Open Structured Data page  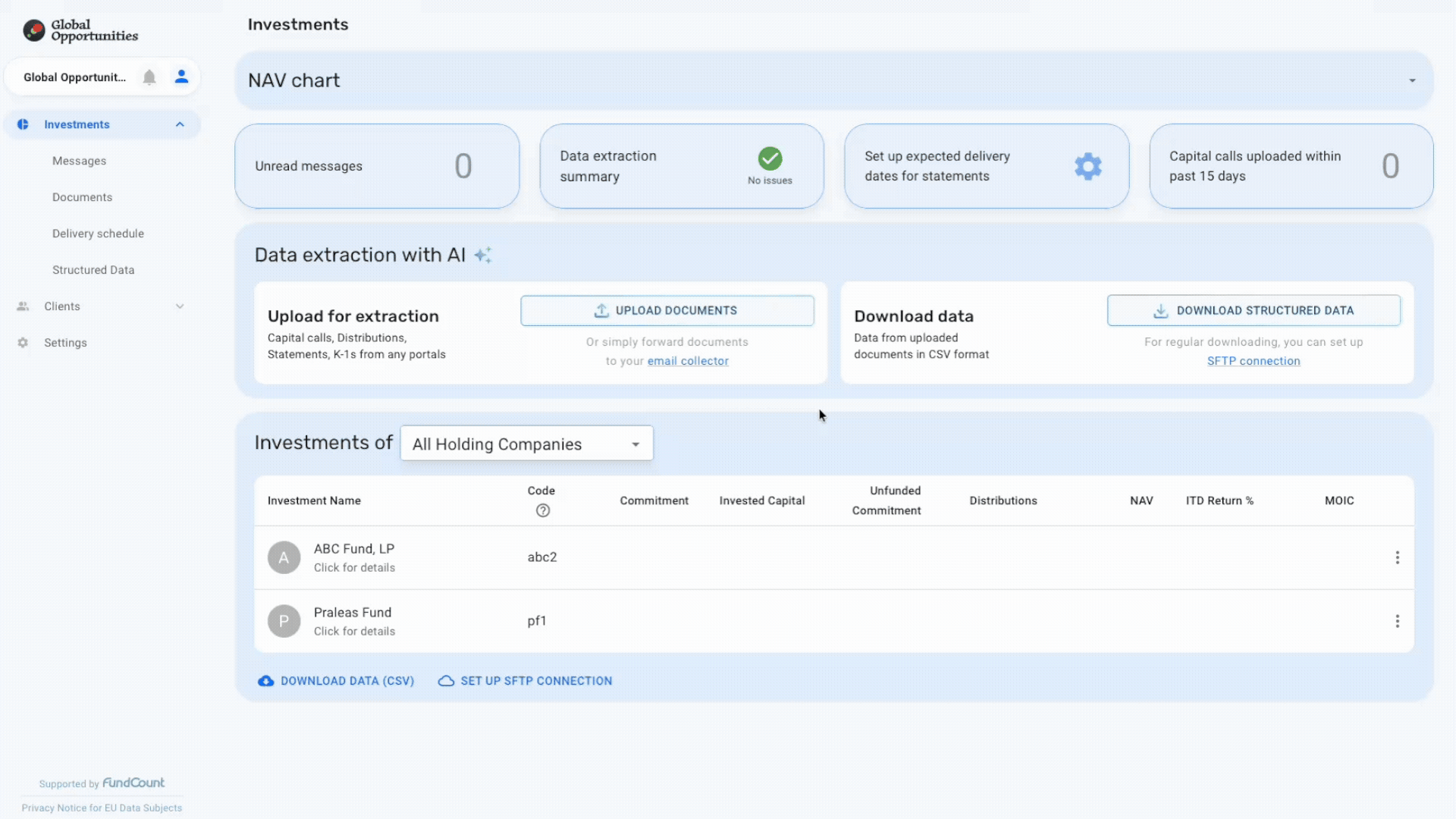[93, 270]
